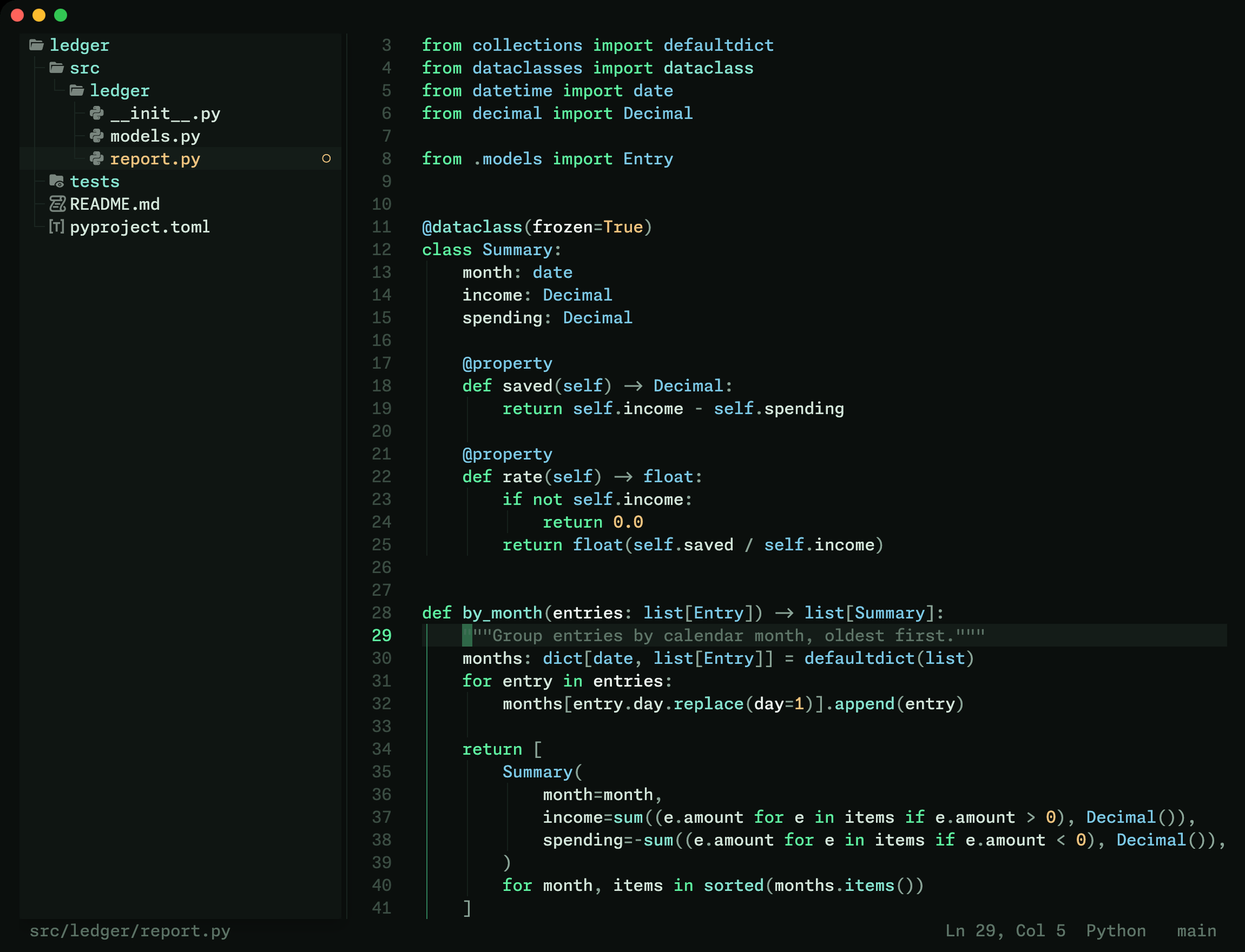Viewport: 1245px width, 952px height.
Task: Click the Python language indicator in status bar
Action: pos(1116,931)
